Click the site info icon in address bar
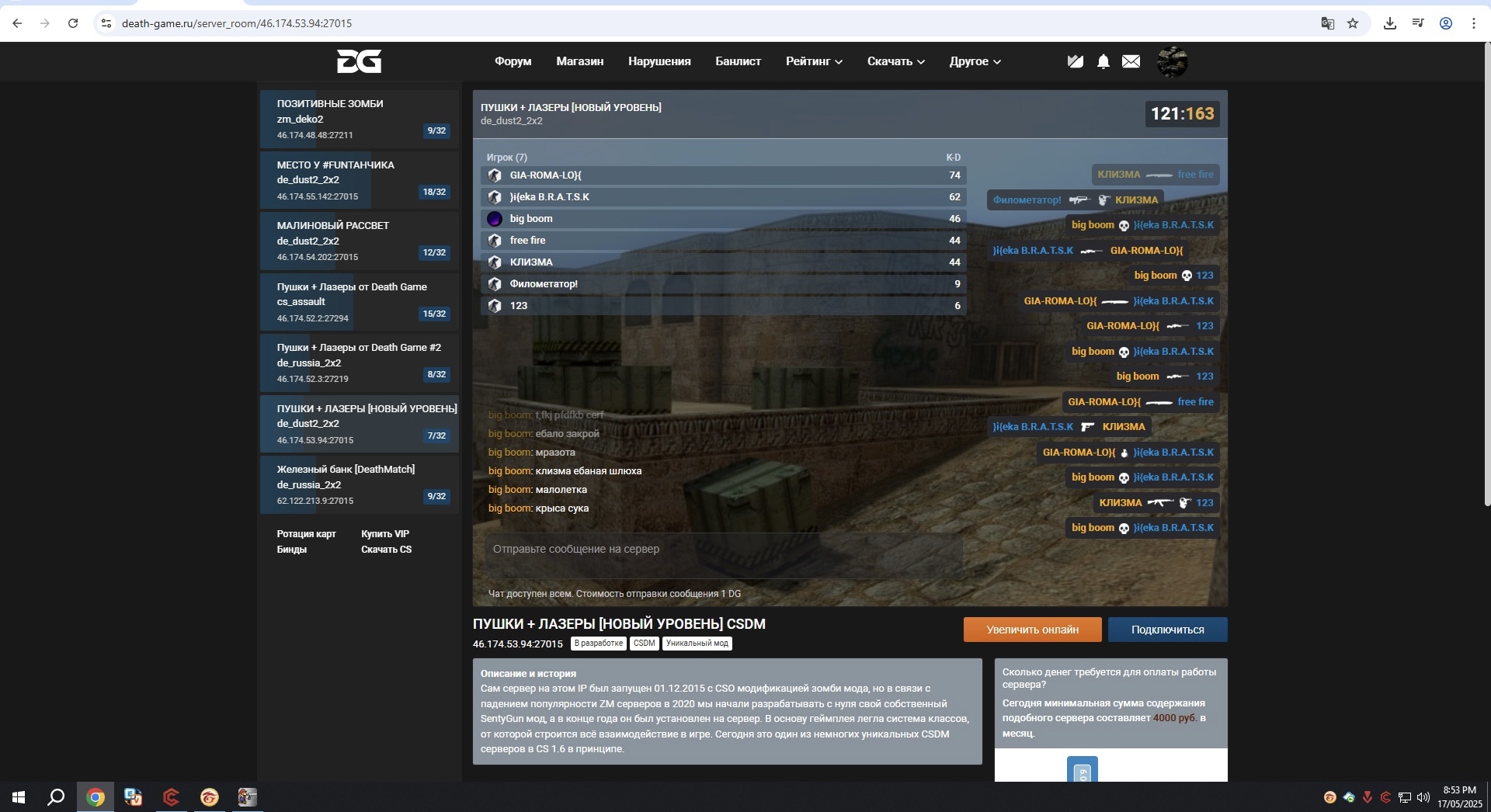The width and height of the screenshot is (1491, 812). click(106, 23)
